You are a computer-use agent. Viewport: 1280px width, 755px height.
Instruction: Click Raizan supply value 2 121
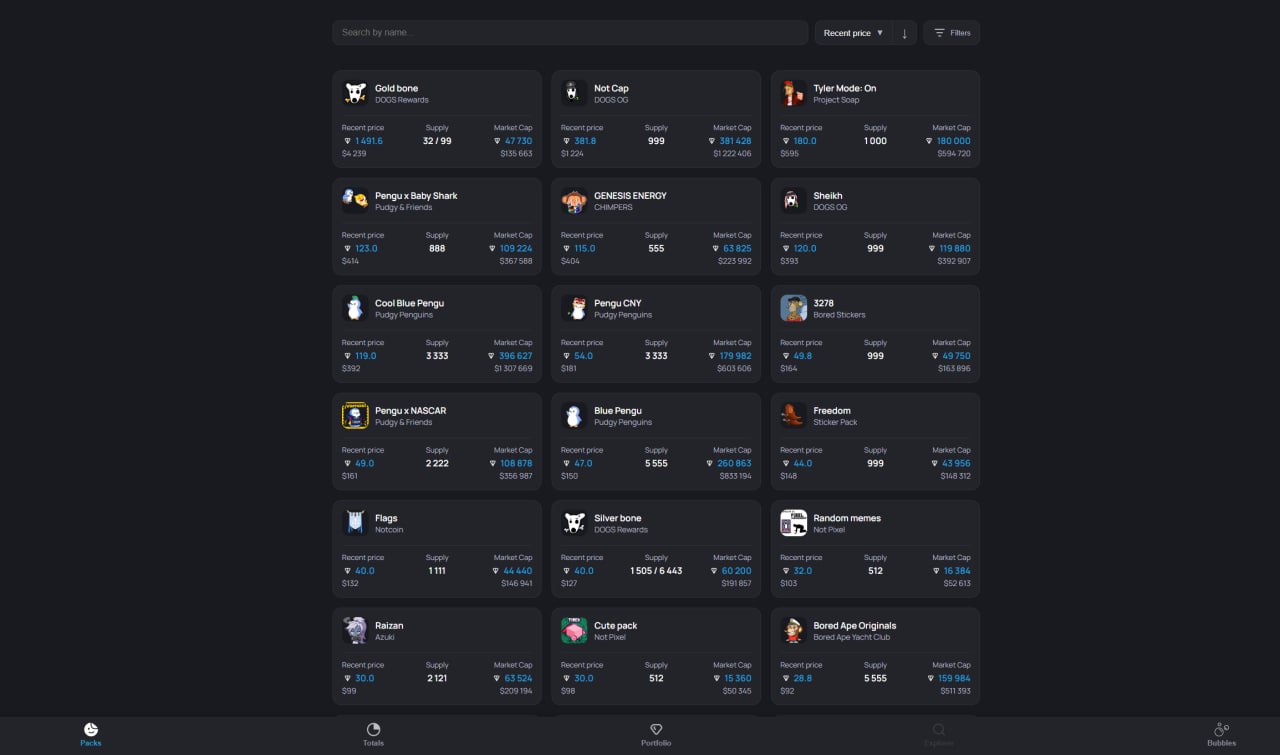pos(437,678)
